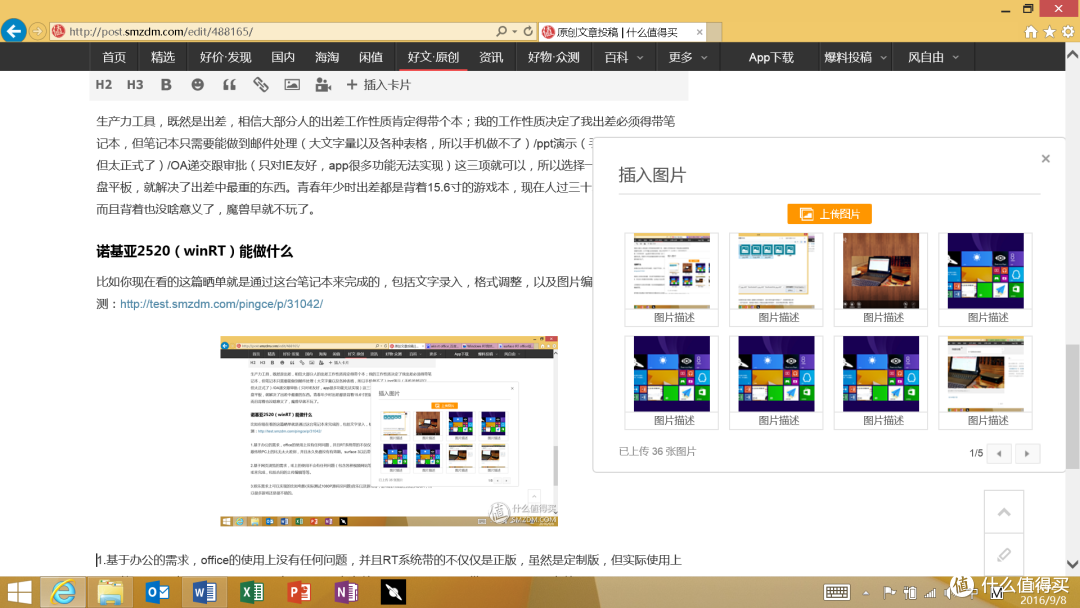Expand the 更多 dropdown menu
The image size is (1080, 608).
(687, 57)
